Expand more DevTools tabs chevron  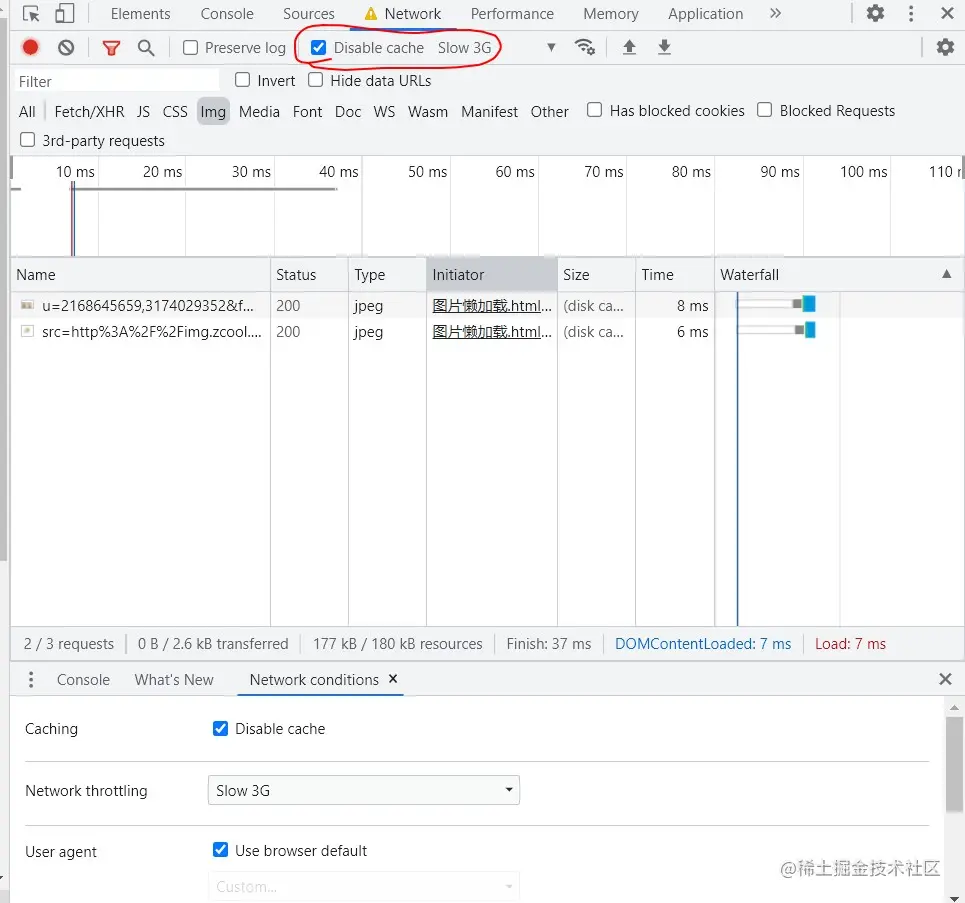(x=775, y=14)
